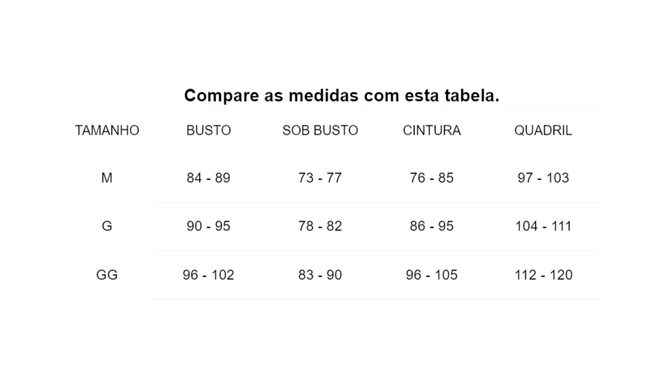Select the BUSTO column header

[x=208, y=130]
